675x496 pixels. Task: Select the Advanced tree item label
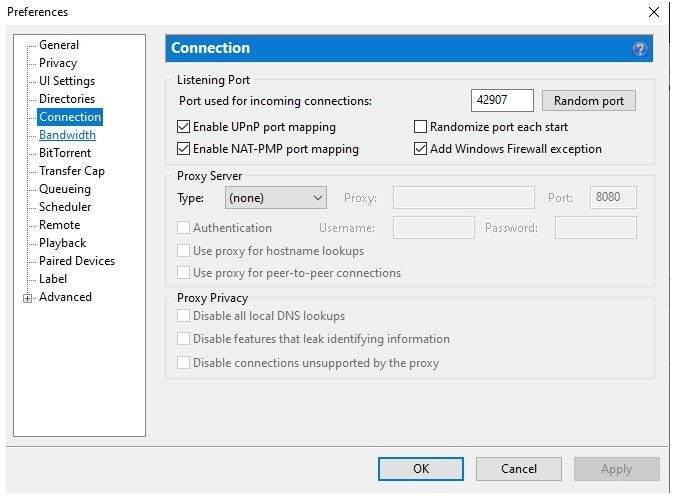[x=65, y=297]
